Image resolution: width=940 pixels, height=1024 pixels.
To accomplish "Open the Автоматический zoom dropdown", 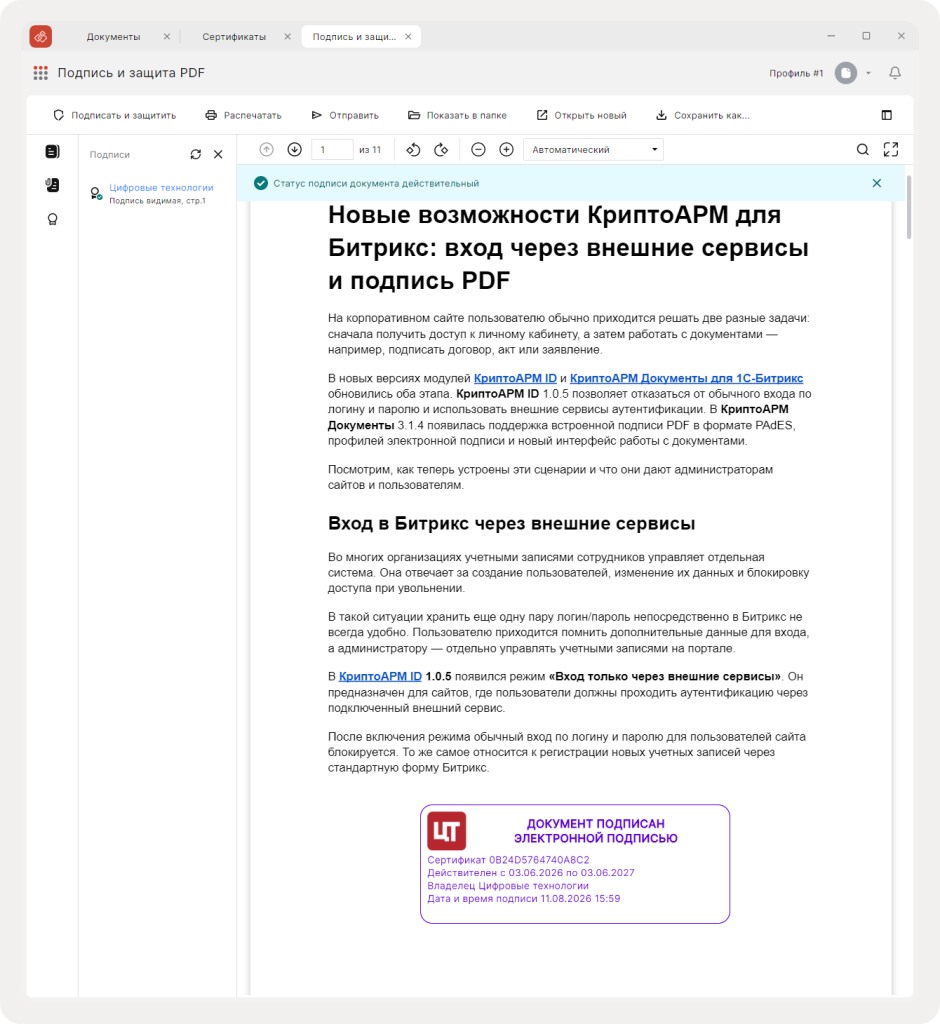I will (593, 150).
